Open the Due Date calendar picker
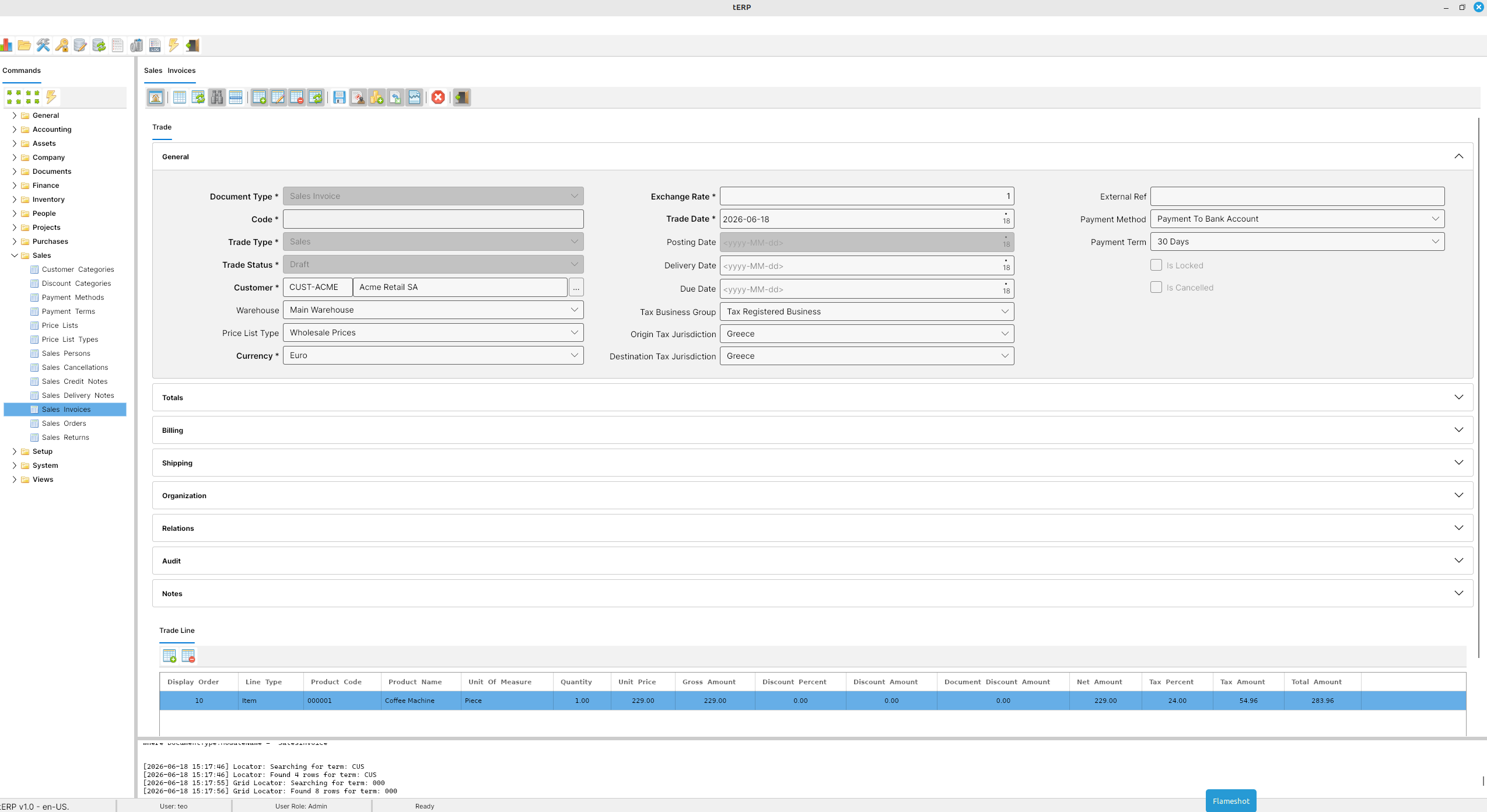The height and width of the screenshot is (812, 1487). (1006, 289)
